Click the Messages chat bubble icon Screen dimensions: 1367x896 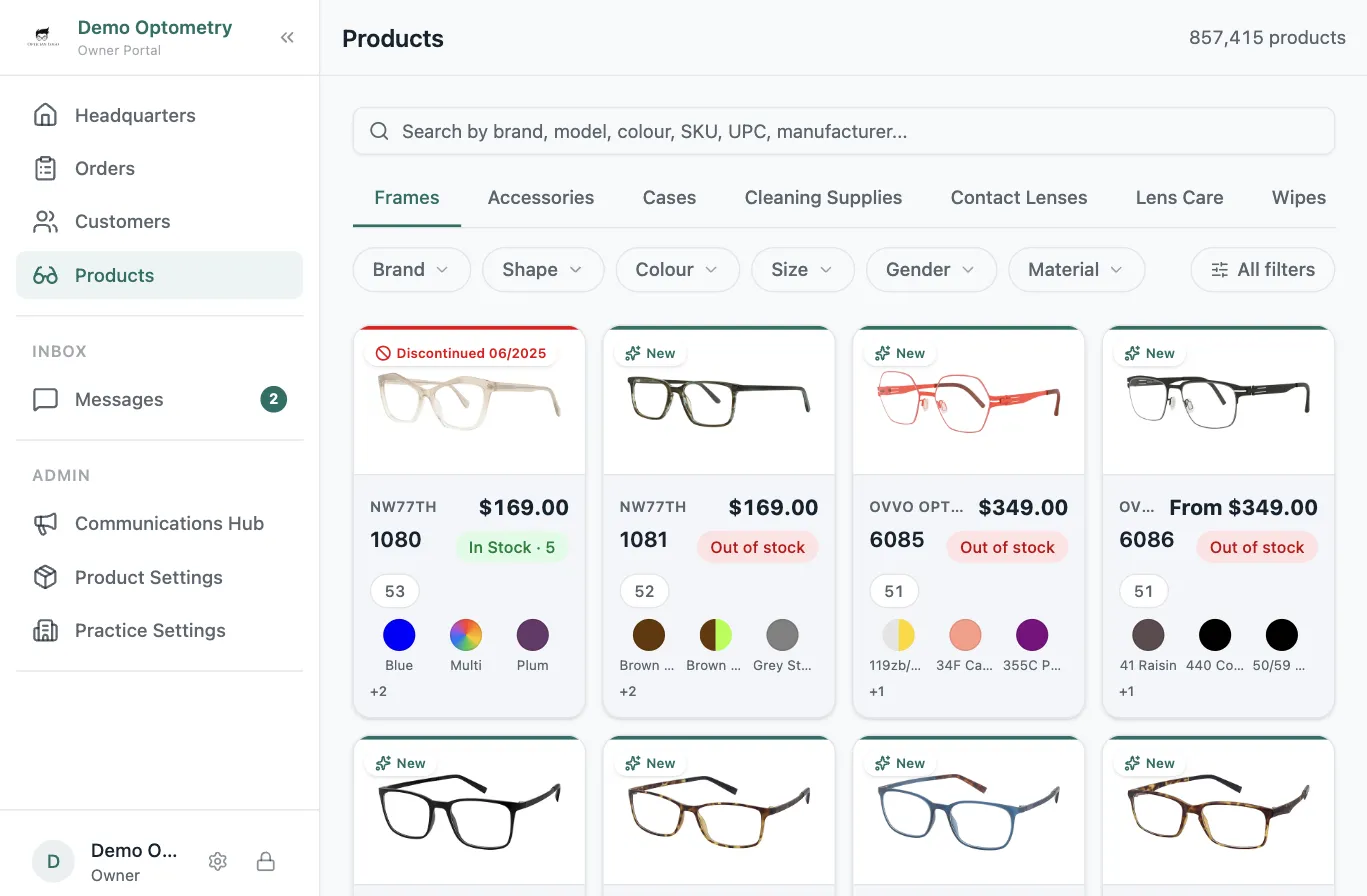pyautogui.click(x=45, y=399)
